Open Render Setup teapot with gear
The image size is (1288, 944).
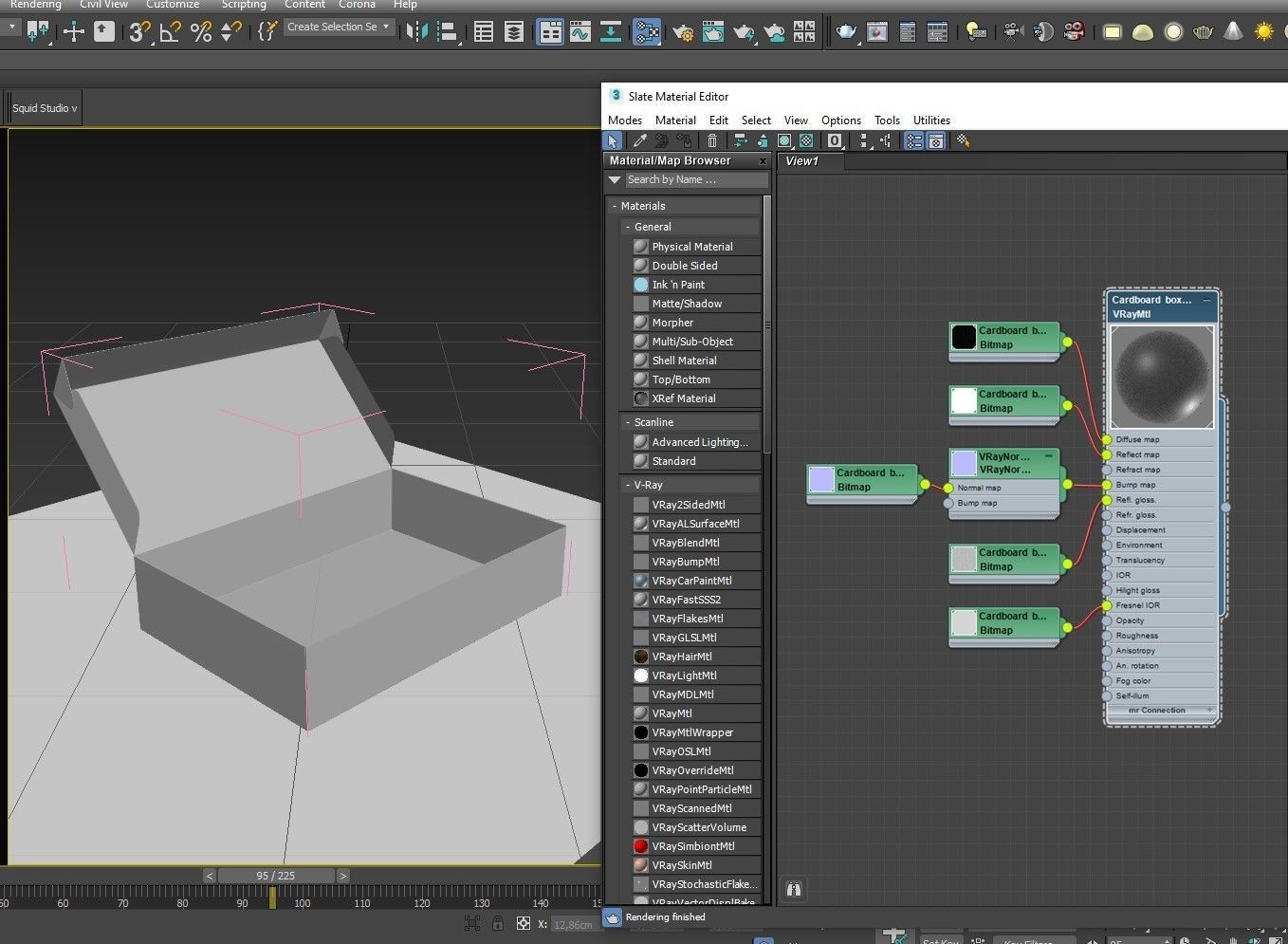tap(682, 31)
